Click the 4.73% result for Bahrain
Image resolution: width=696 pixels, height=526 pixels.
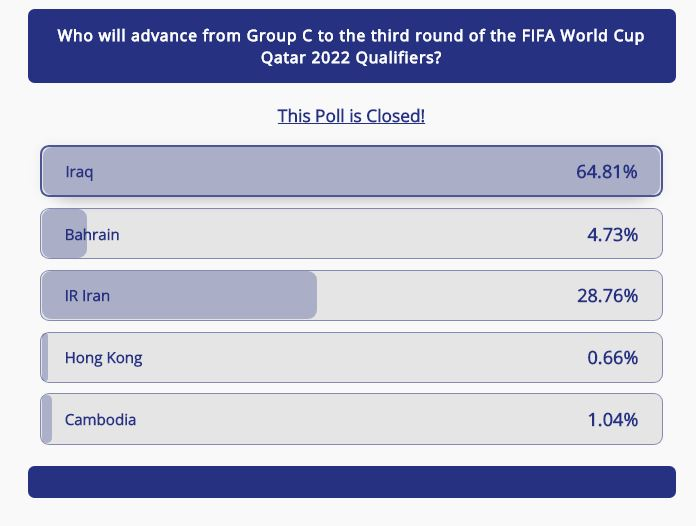click(612, 234)
